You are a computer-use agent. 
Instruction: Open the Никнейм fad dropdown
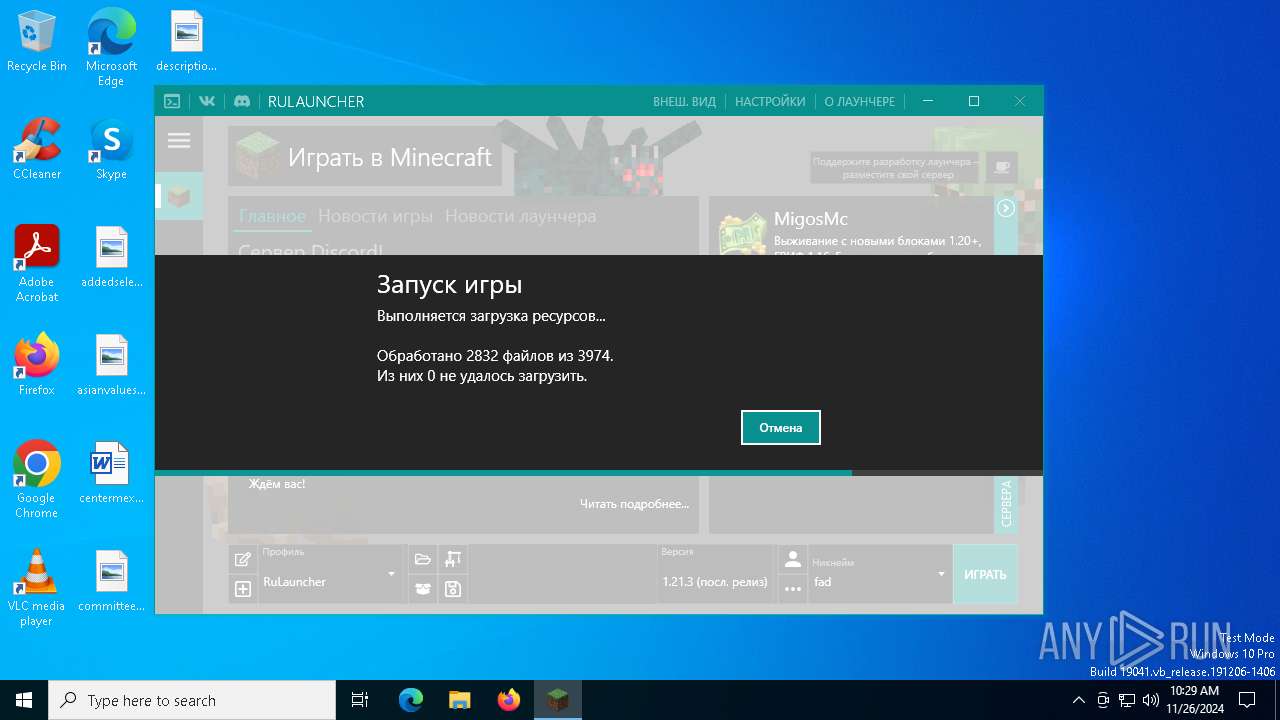coord(880,574)
